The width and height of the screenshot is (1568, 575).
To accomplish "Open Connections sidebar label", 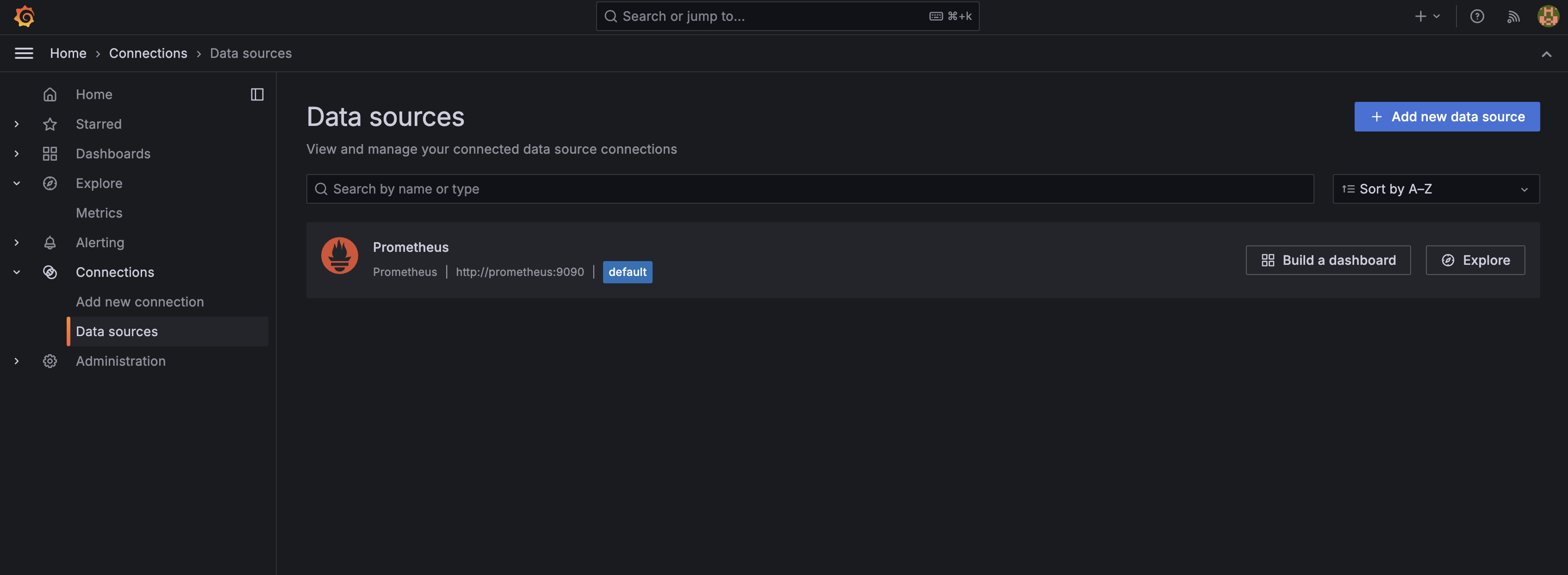I will [x=115, y=272].
